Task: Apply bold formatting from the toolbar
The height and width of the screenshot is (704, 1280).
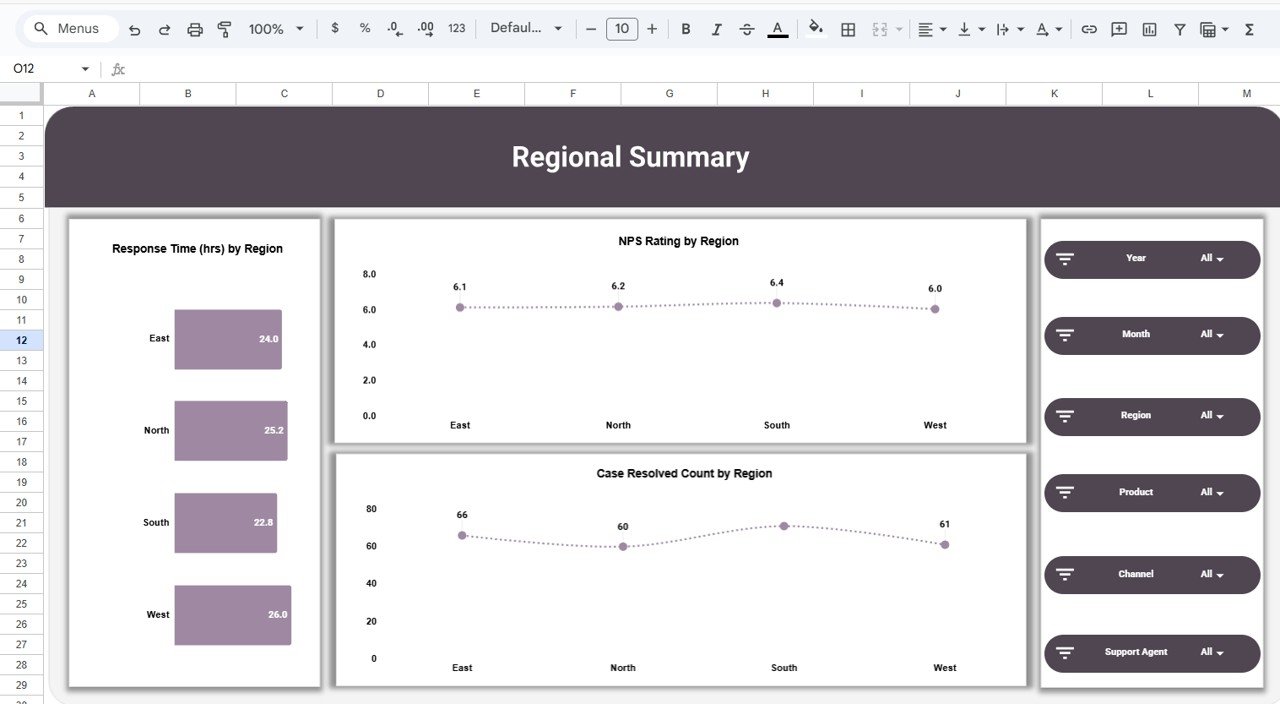Action: click(686, 28)
